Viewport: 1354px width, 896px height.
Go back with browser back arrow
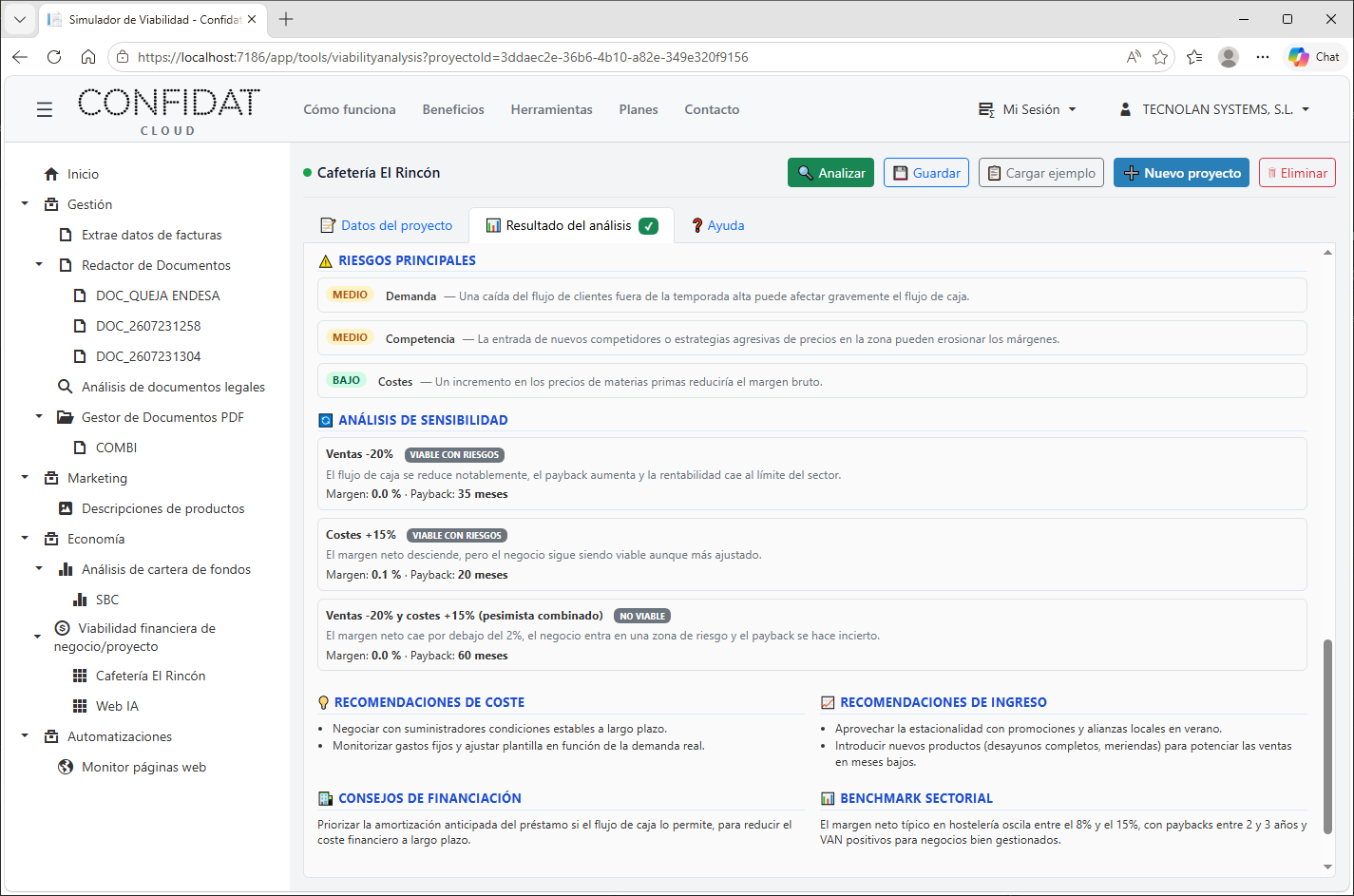[x=20, y=57]
